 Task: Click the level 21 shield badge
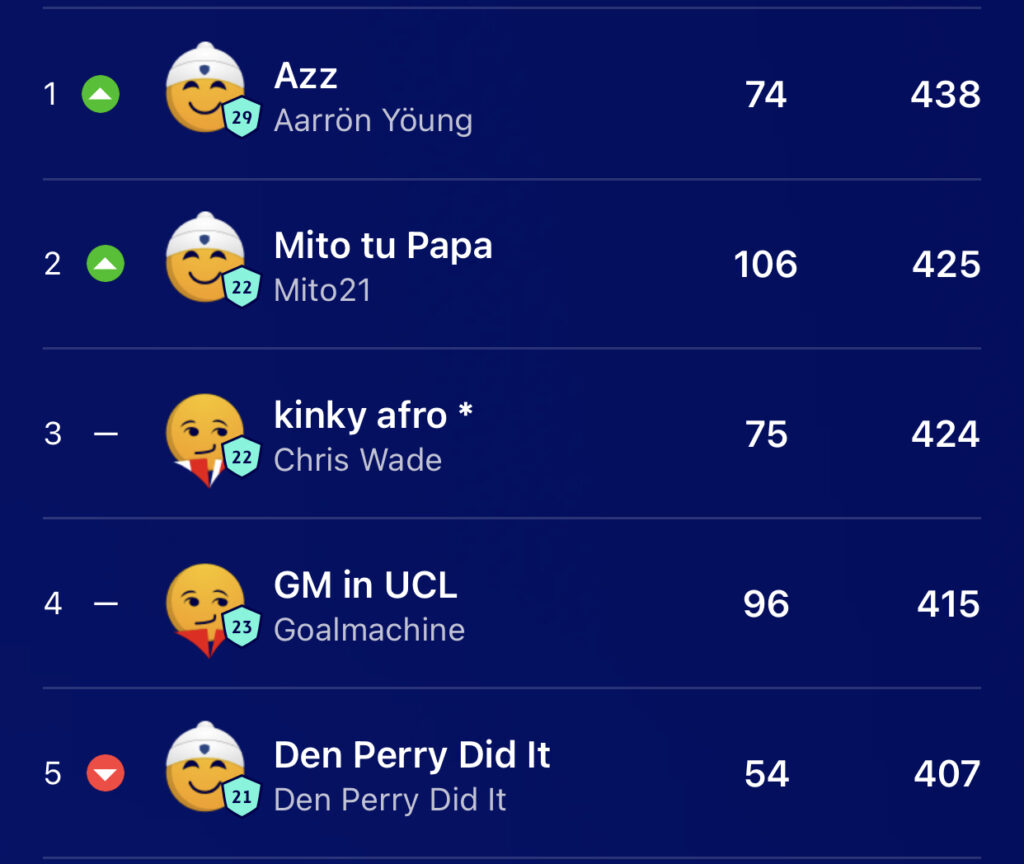click(242, 797)
